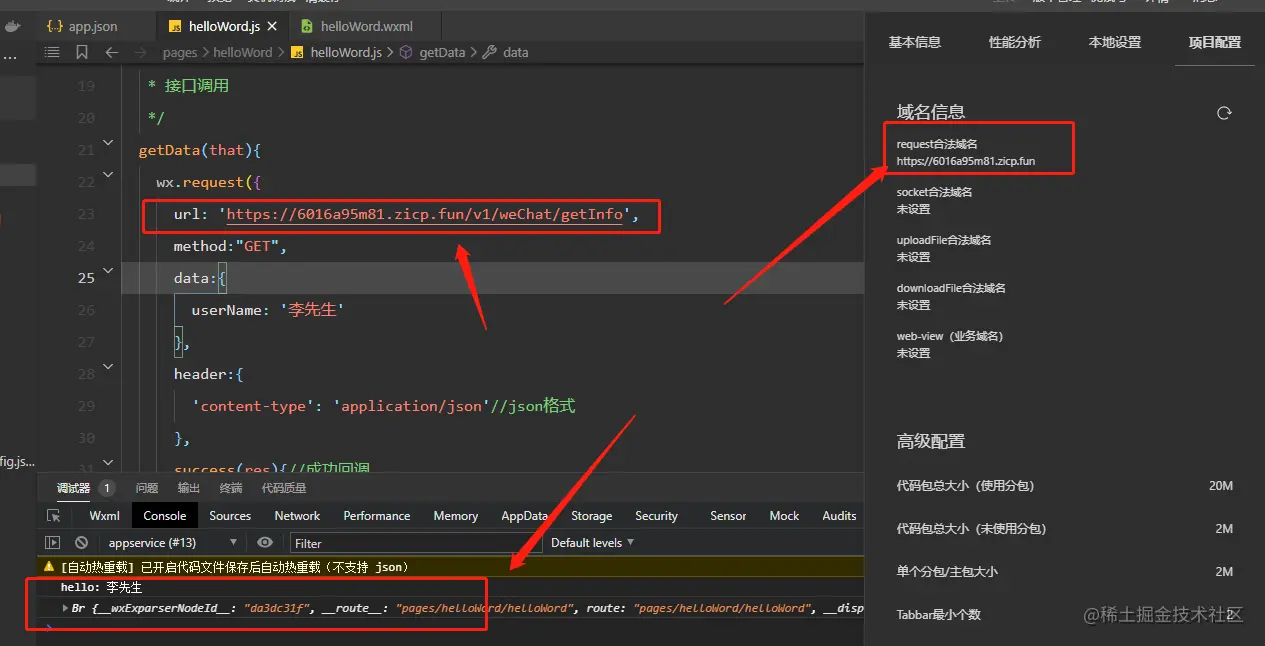
Task: Select the 输出 panel tab
Action: [189, 488]
